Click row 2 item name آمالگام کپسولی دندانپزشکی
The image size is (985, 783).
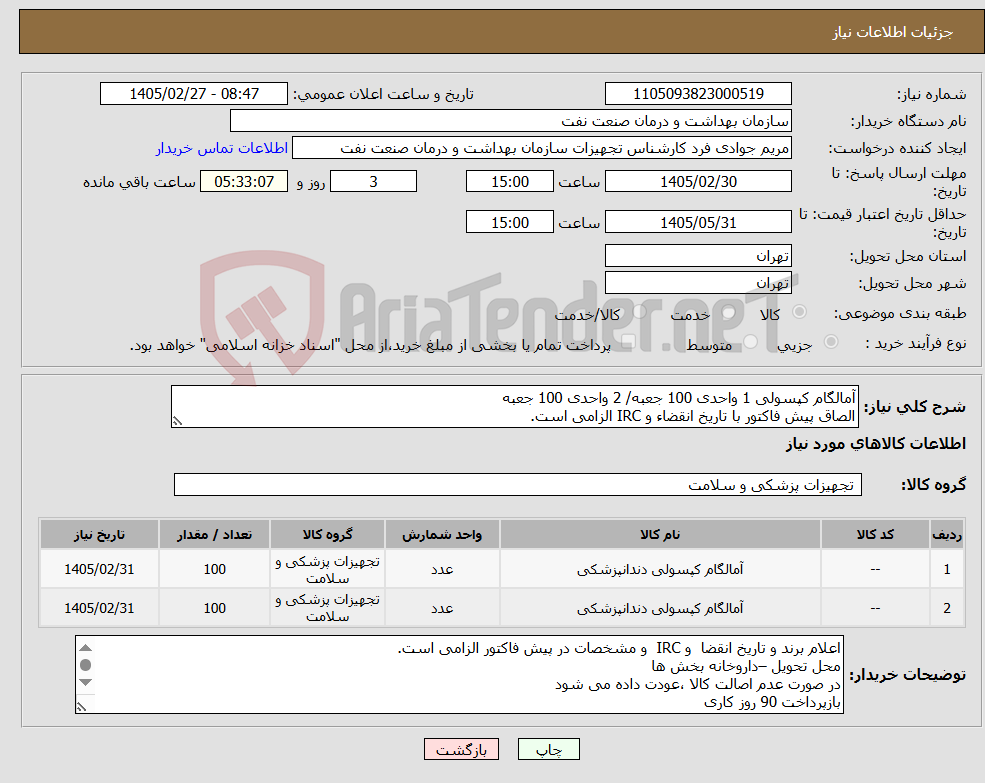click(660, 608)
